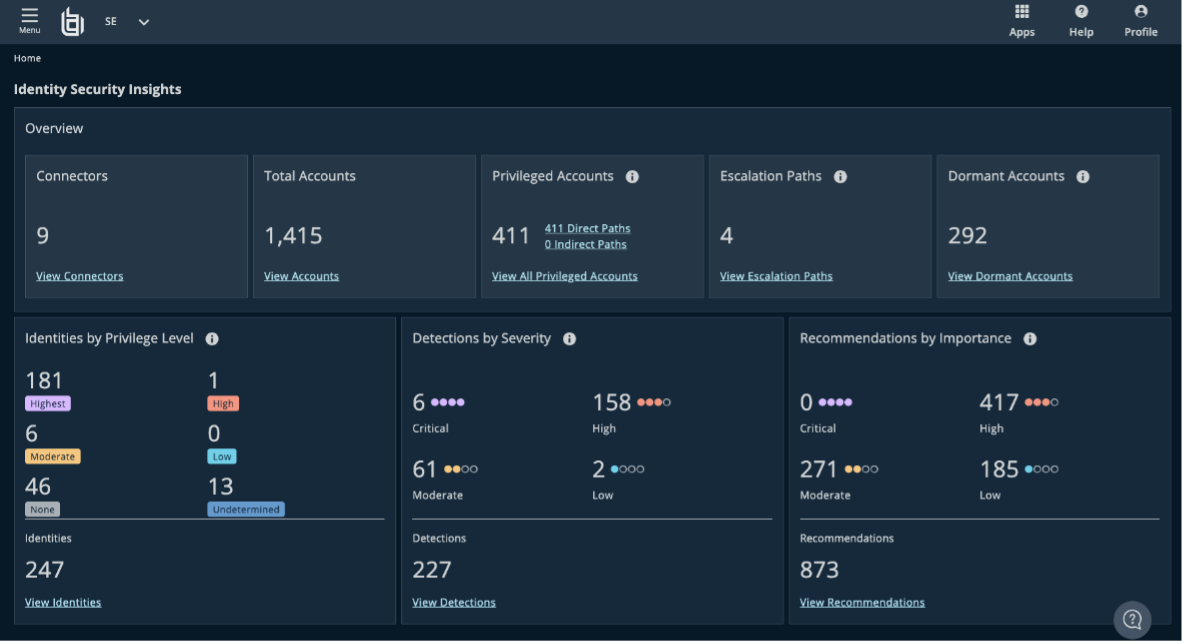Open View Connectors
The image size is (1185, 644).
[x=79, y=276]
